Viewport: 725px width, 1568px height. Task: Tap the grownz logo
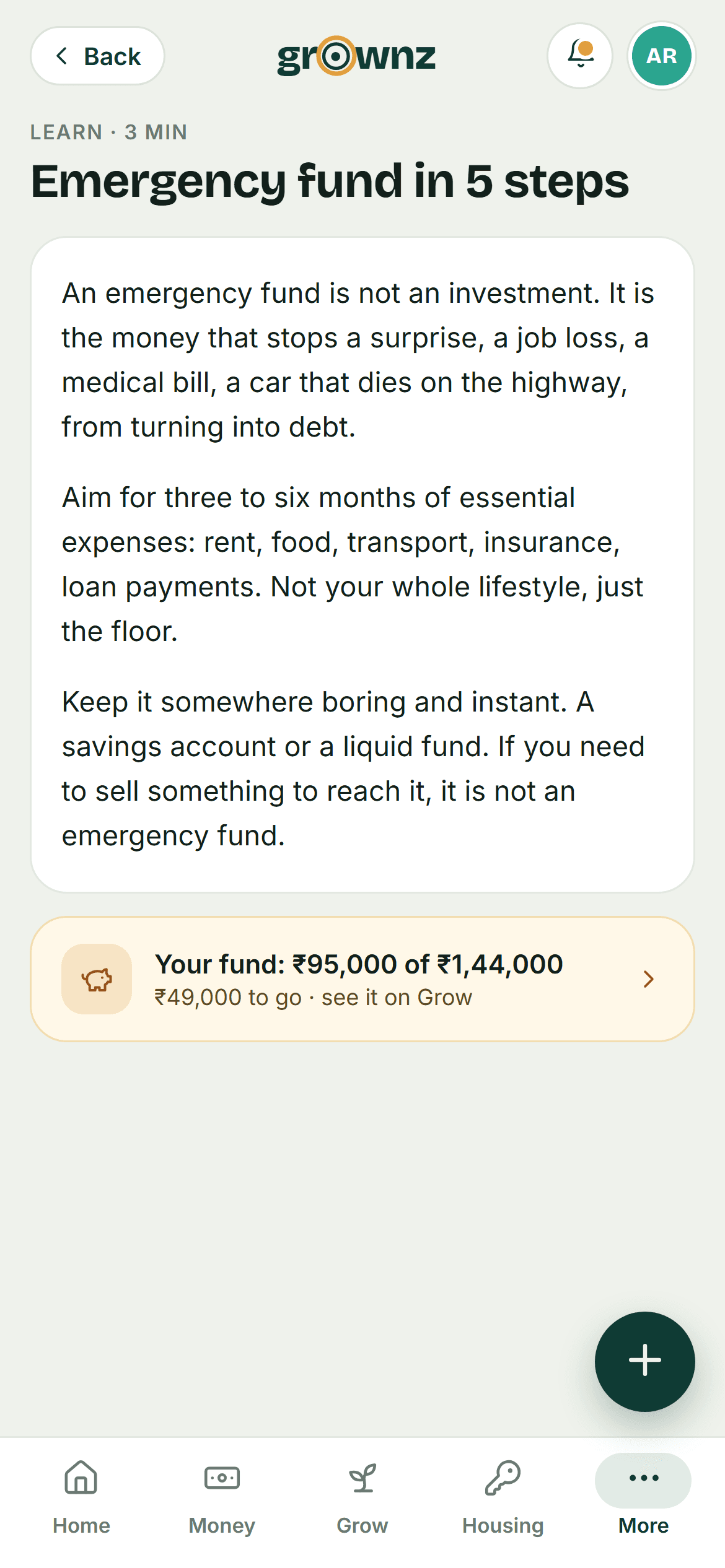tap(356, 56)
